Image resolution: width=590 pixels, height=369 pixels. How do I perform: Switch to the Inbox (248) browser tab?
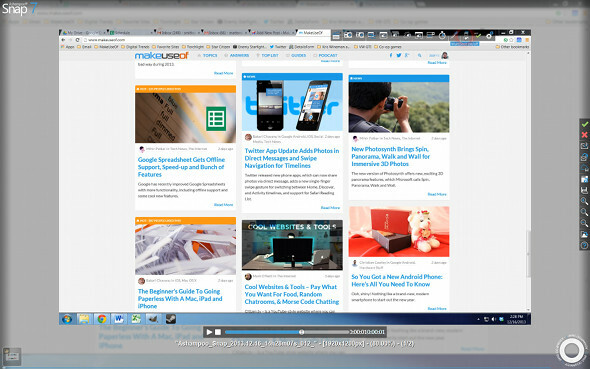178,33
